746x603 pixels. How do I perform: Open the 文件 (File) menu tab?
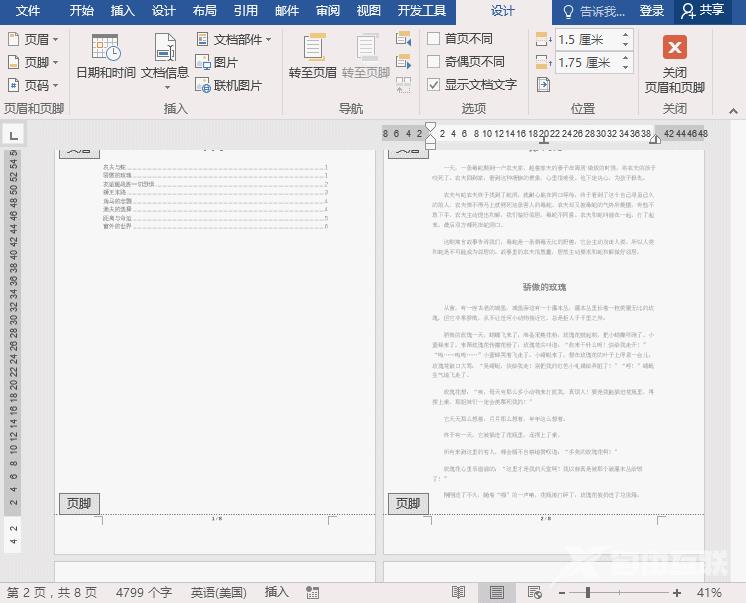(x=29, y=11)
